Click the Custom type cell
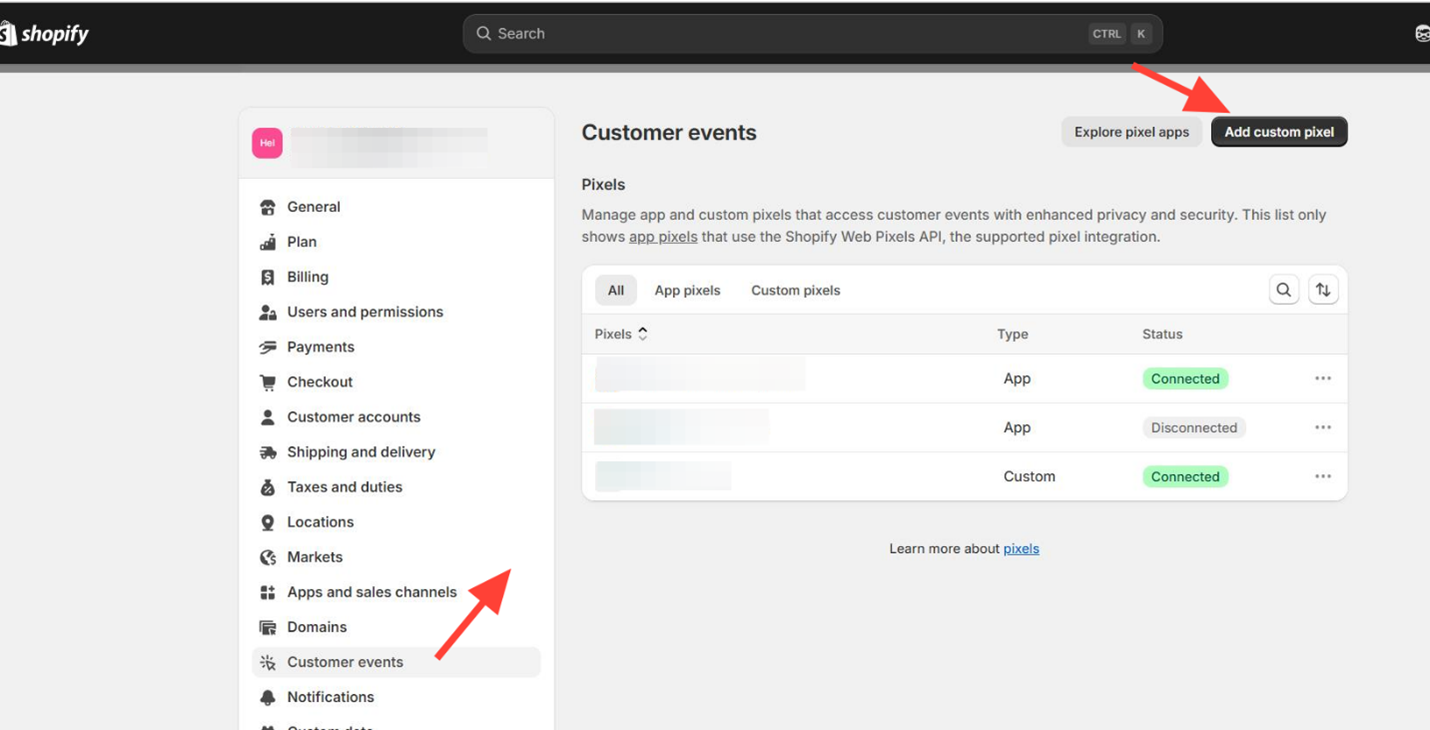 click(1029, 477)
